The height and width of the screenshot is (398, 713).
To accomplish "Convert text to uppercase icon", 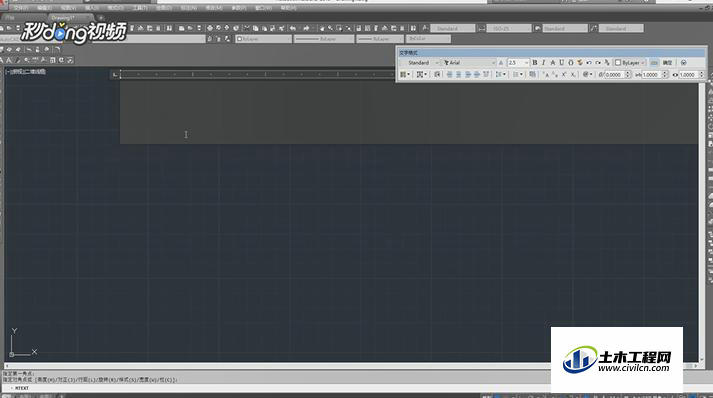I will [x=547, y=75].
